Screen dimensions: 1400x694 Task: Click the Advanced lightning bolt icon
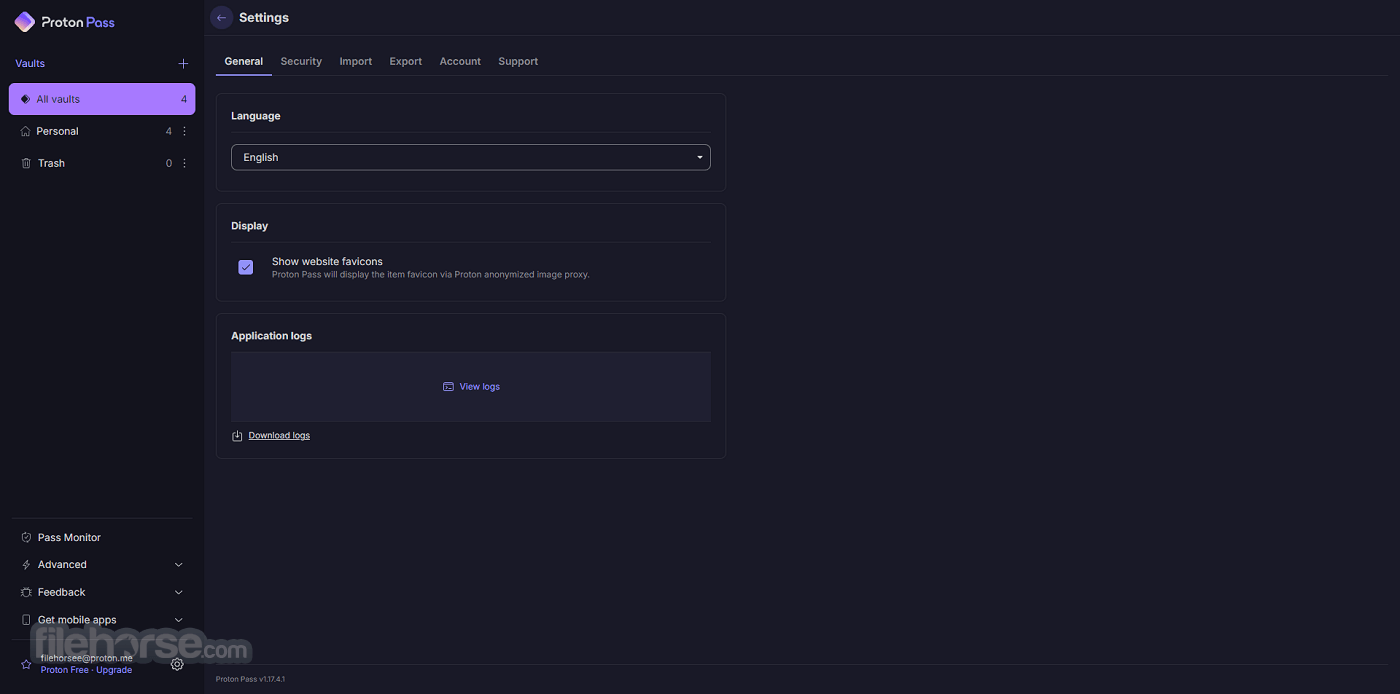click(26, 565)
